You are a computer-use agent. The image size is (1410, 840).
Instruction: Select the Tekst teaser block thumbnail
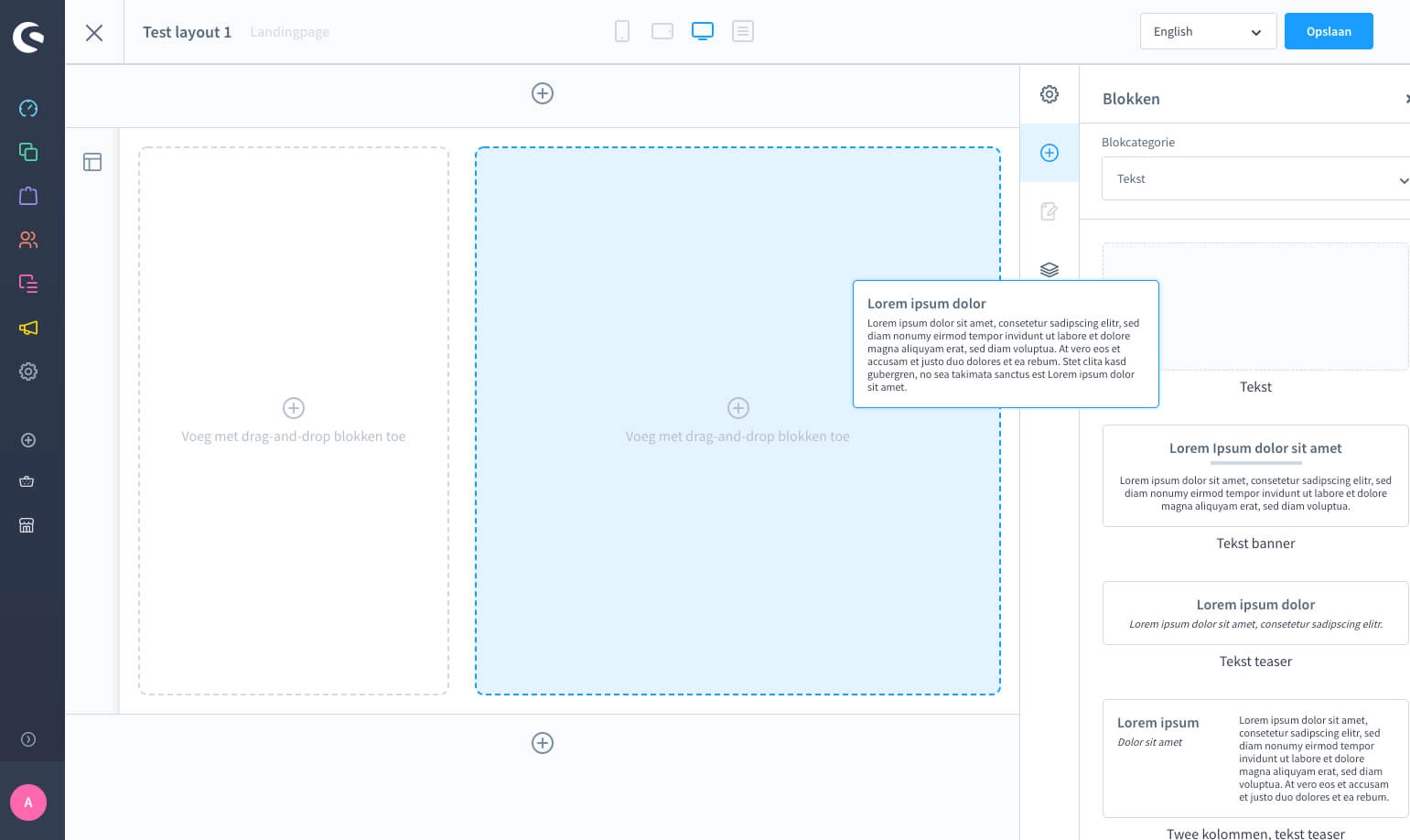[x=1254, y=613]
